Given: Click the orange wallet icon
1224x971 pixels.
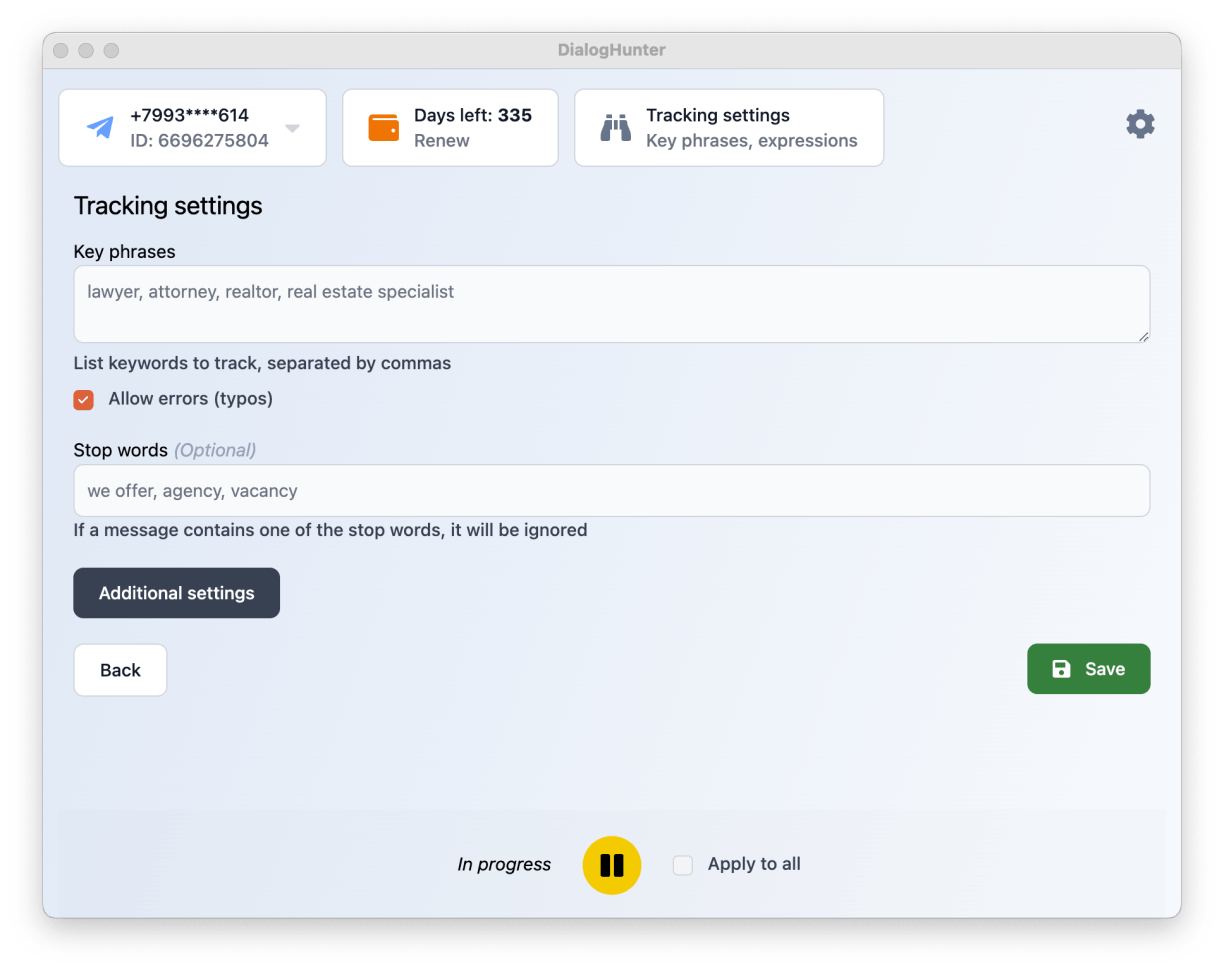Looking at the screenshot, I should (x=383, y=128).
